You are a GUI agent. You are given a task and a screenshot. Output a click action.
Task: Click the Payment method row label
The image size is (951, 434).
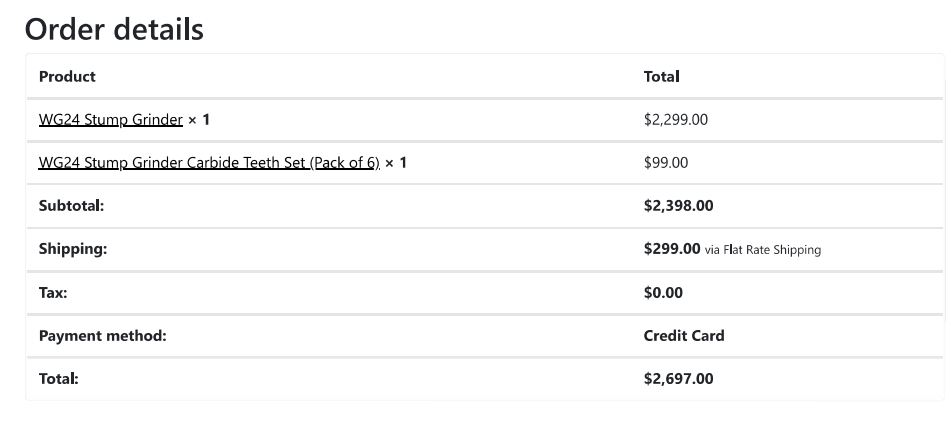pyautogui.click(x=102, y=336)
